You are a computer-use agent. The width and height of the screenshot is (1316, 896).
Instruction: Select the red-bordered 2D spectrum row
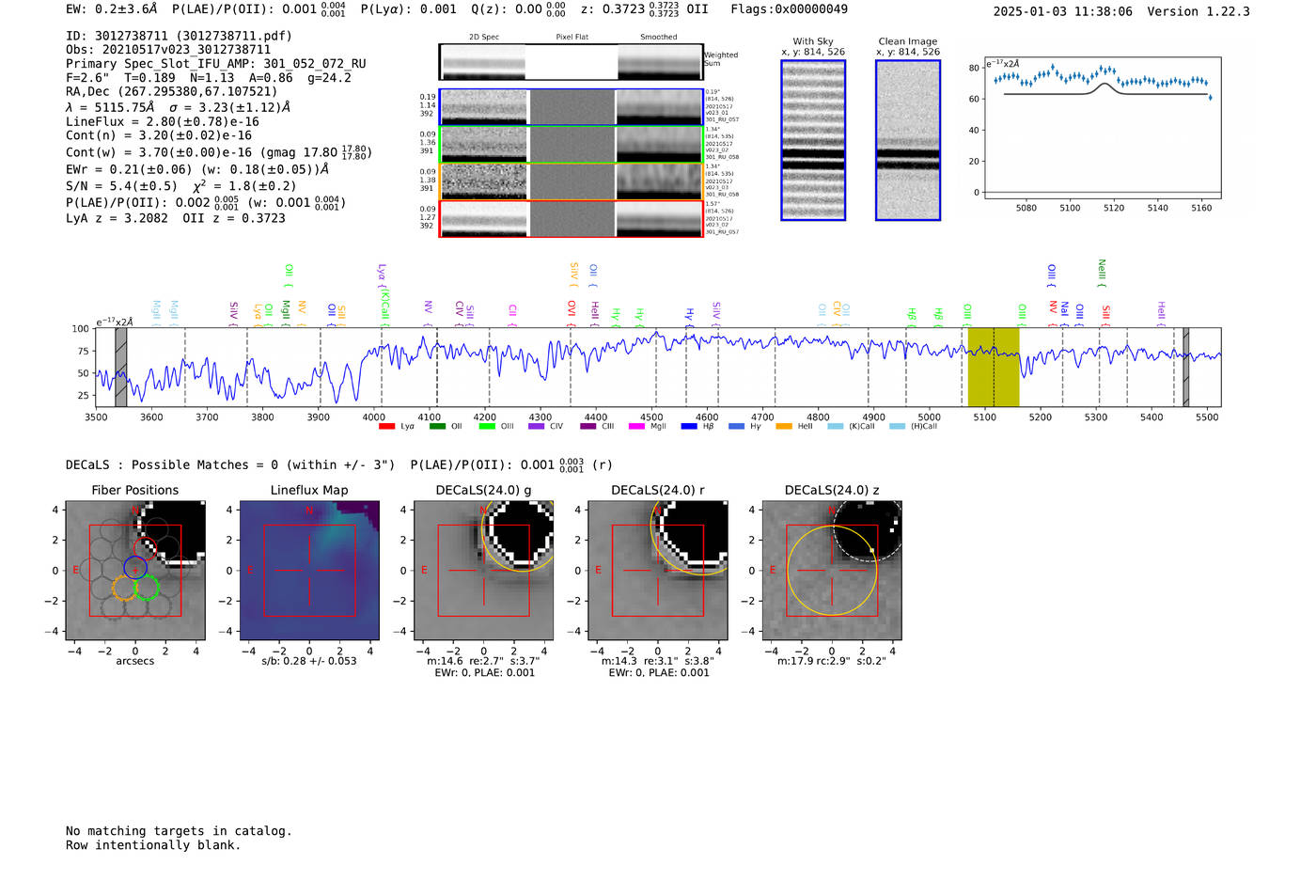click(x=571, y=218)
